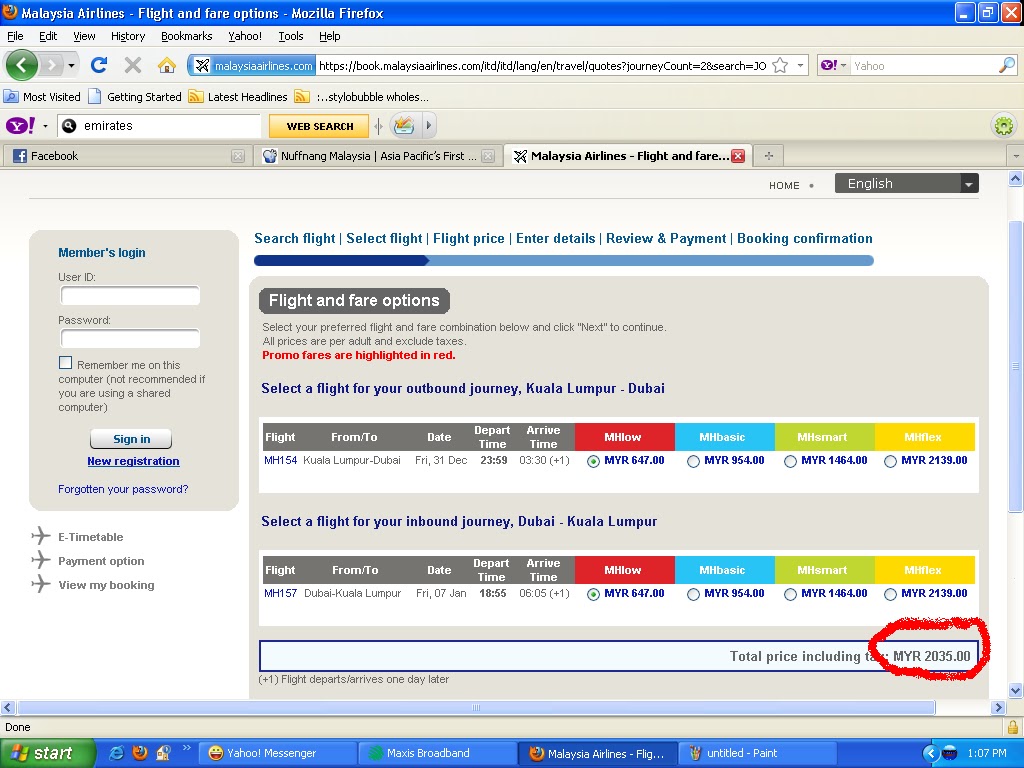Switch to Yahoo! Messenger in the taskbar

277,753
